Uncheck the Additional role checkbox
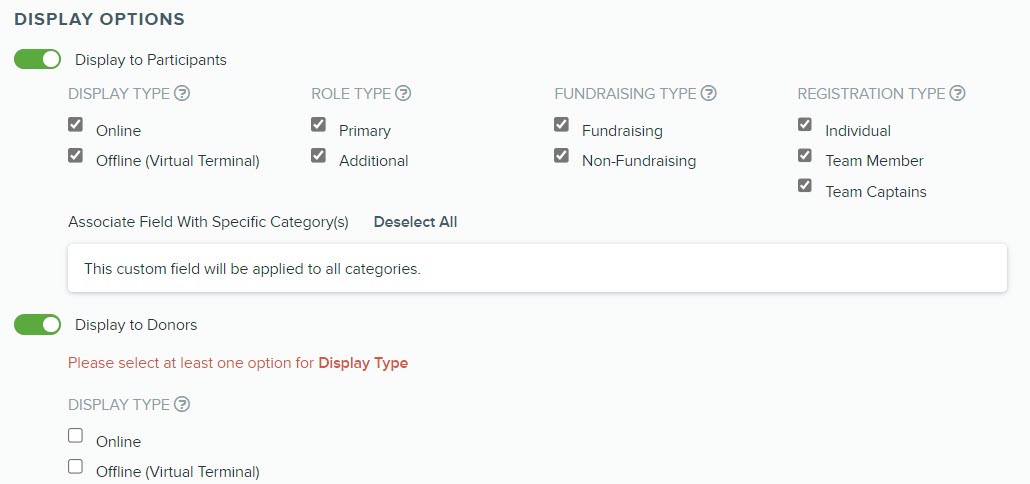 pyautogui.click(x=319, y=155)
